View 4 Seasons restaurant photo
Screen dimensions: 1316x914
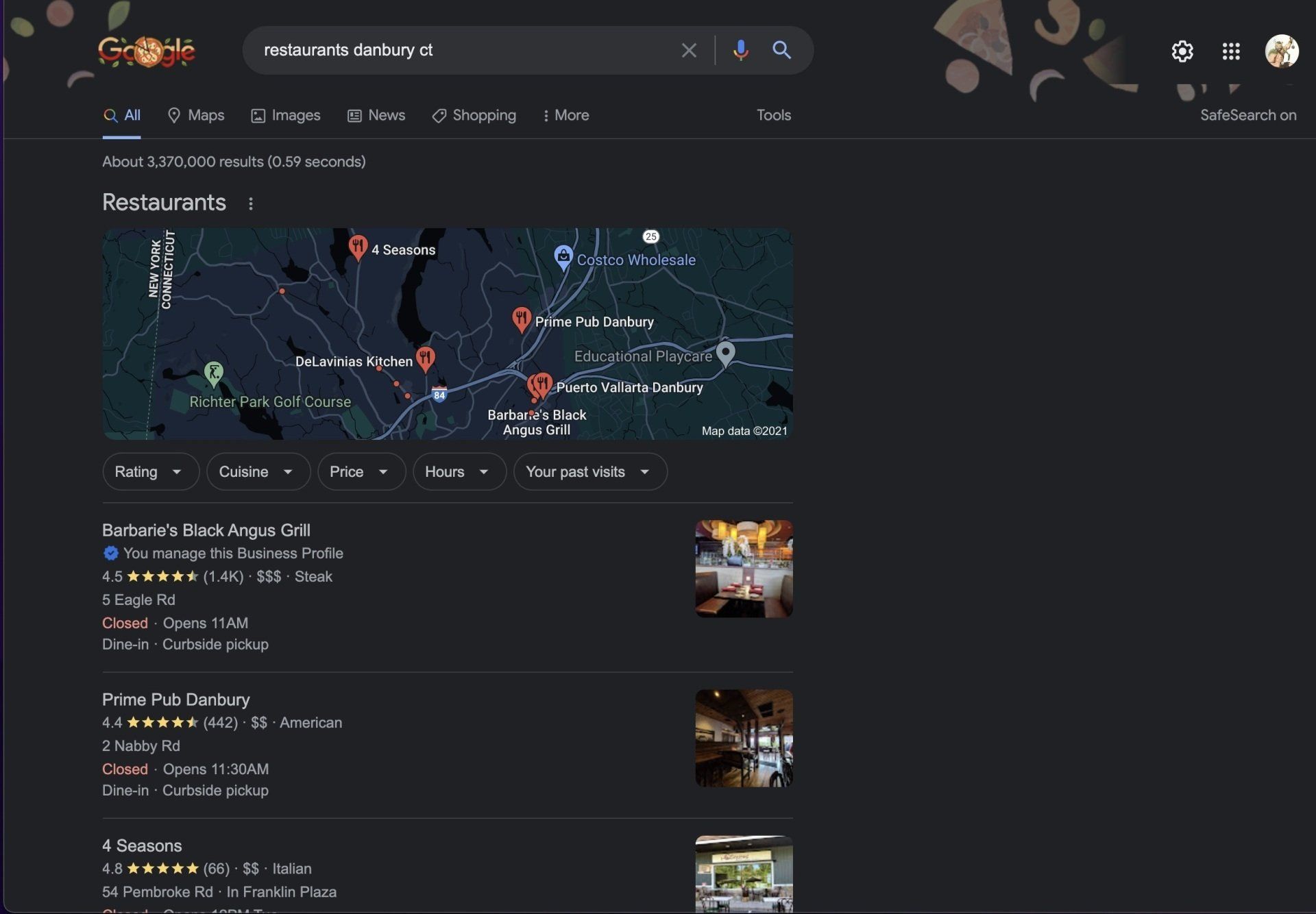click(x=744, y=874)
